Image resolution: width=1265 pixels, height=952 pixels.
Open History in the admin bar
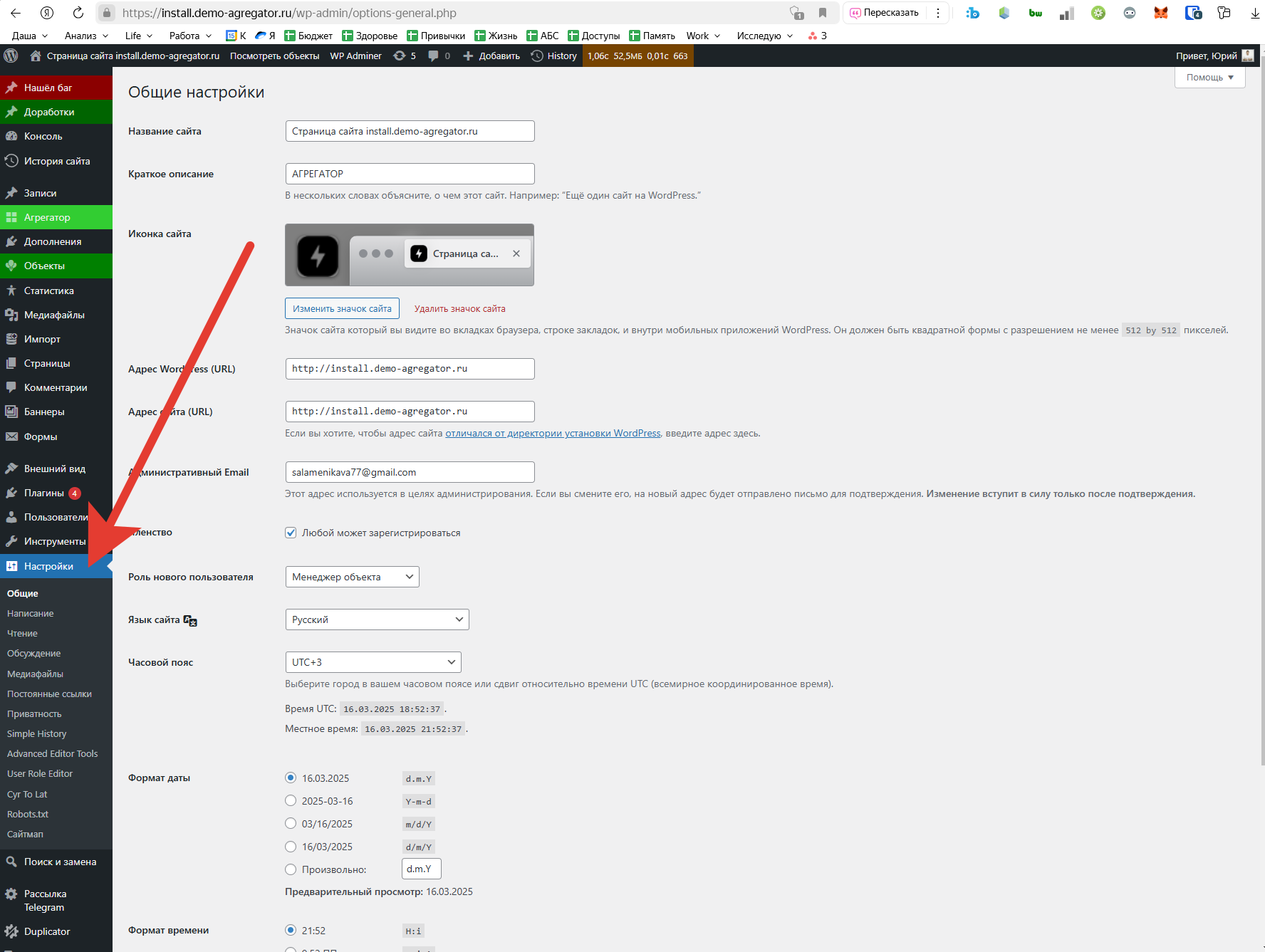pos(554,56)
